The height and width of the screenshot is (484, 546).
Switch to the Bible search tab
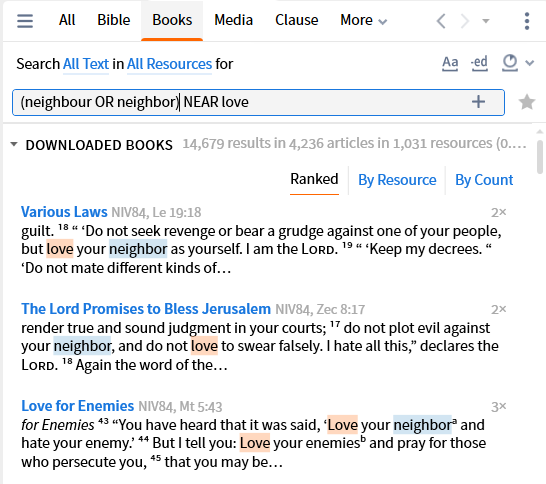pos(114,20)
